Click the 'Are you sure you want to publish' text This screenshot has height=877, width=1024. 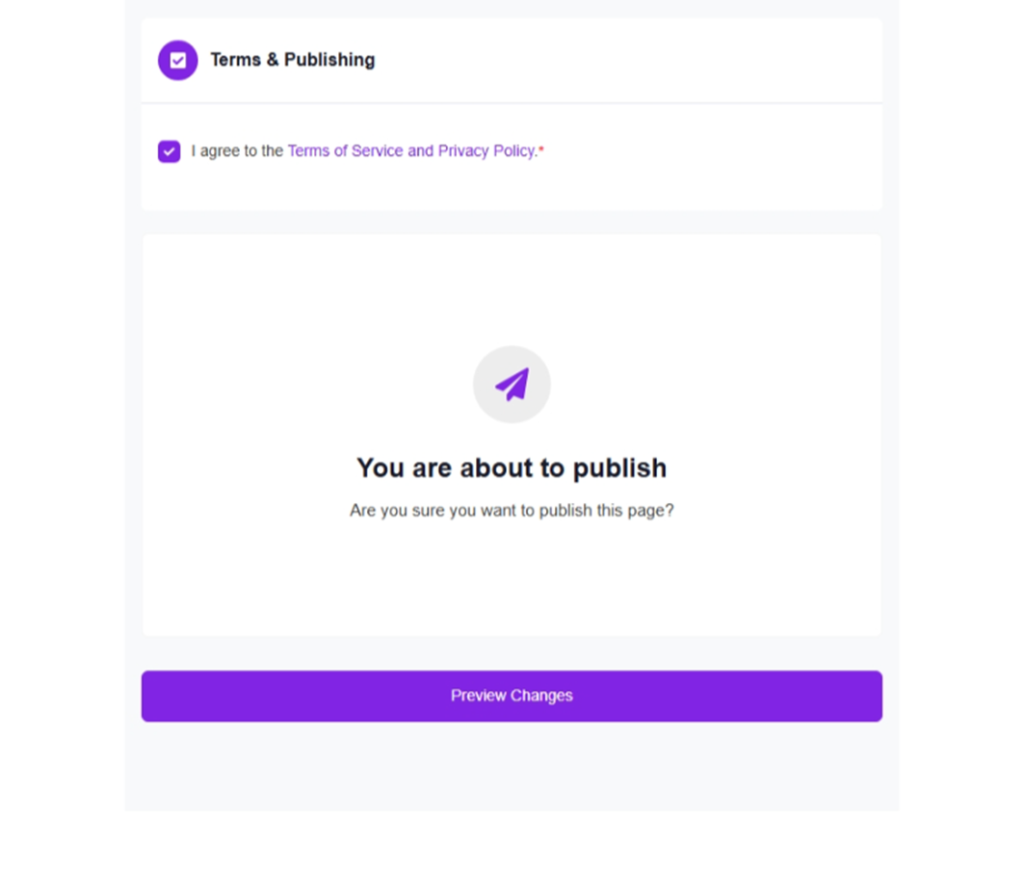pyautogui.click(x=511, y=510)
